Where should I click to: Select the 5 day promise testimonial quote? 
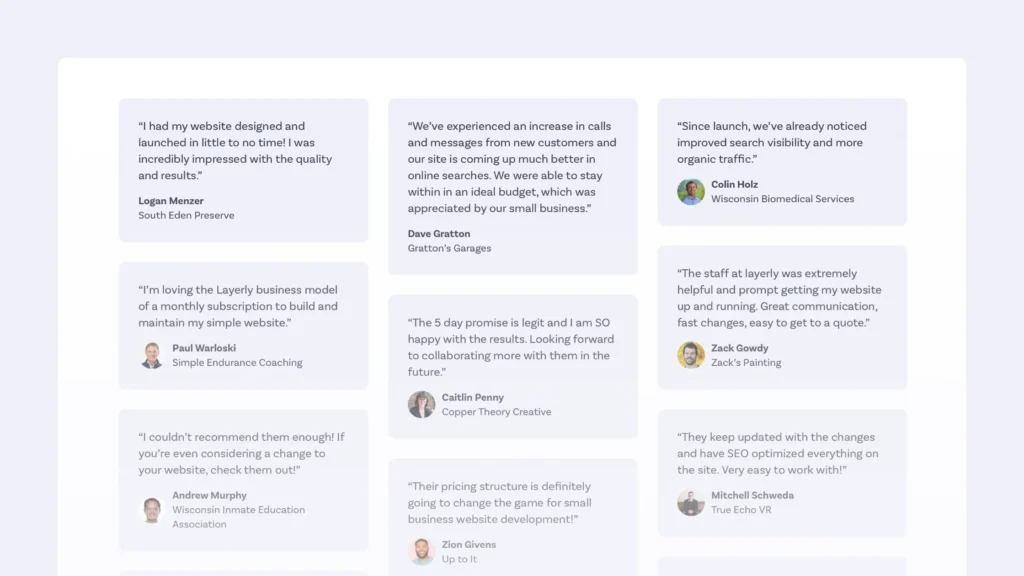tap(511, 347)
